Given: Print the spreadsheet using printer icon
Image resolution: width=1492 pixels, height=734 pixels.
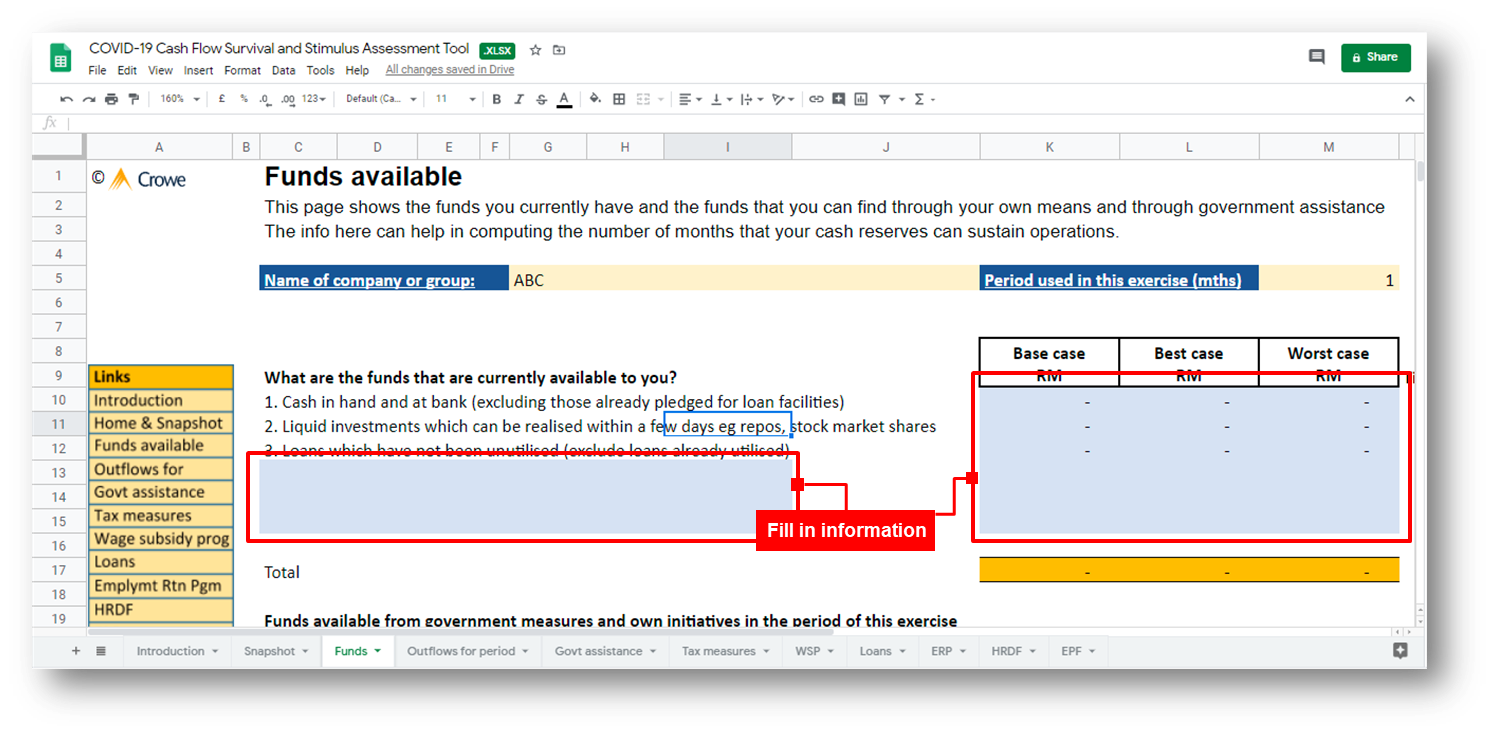Looking at the screenshot, I should (111, 99).
